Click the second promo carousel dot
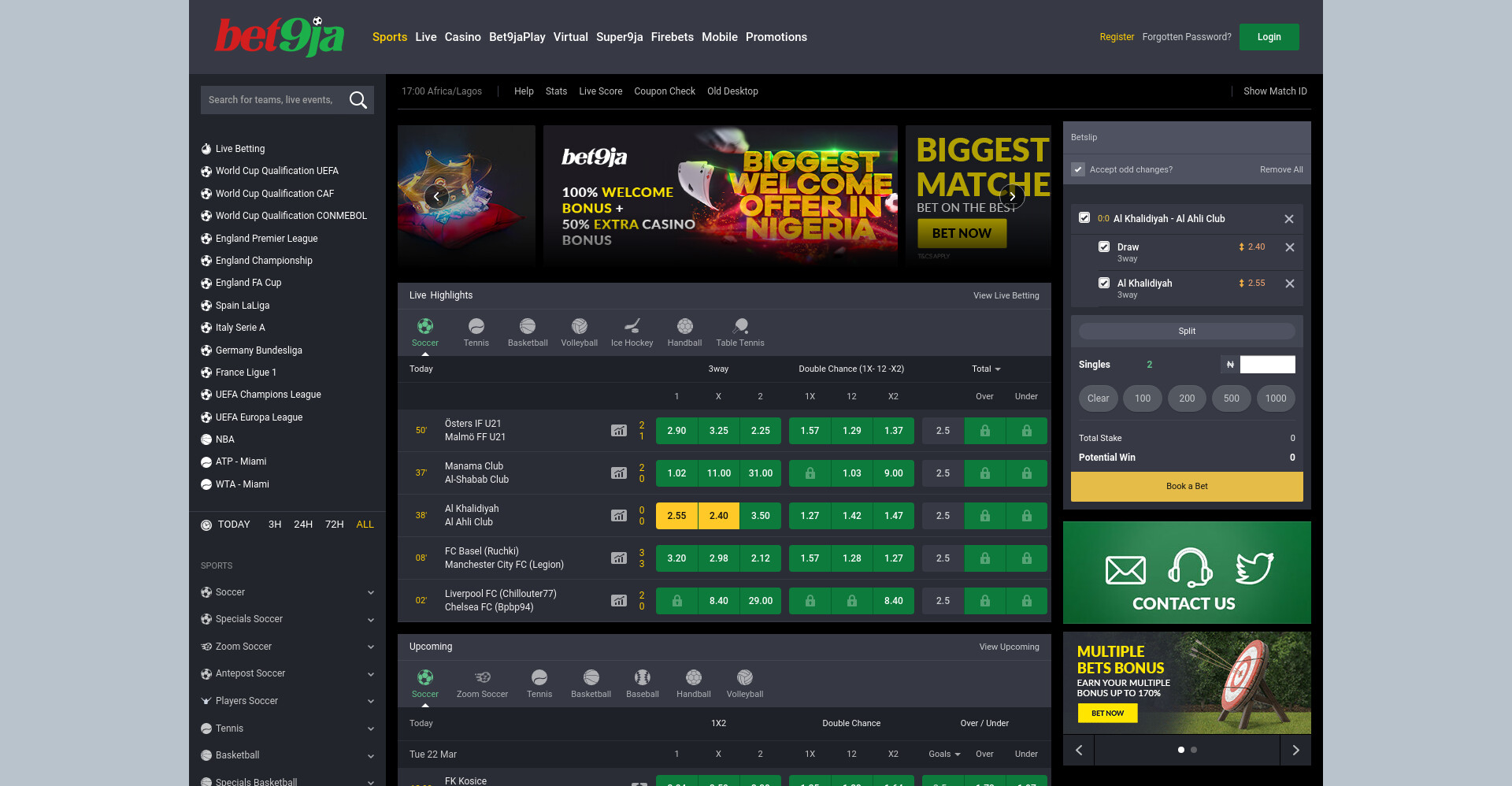This screenshot has width=1512, height=786. [x=1194, y=750]
